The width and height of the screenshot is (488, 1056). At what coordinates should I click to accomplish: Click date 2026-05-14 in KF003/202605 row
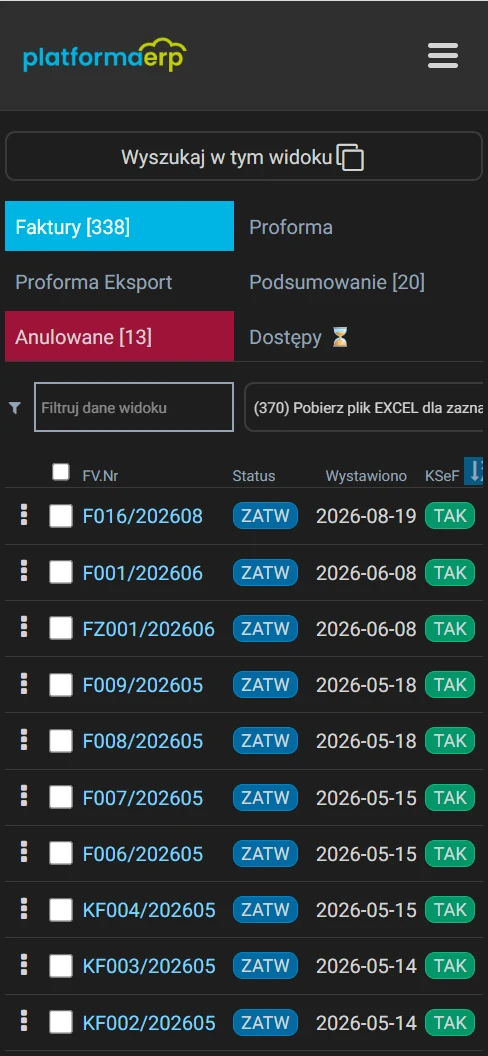pyautogui.click(x=366, y=966)
